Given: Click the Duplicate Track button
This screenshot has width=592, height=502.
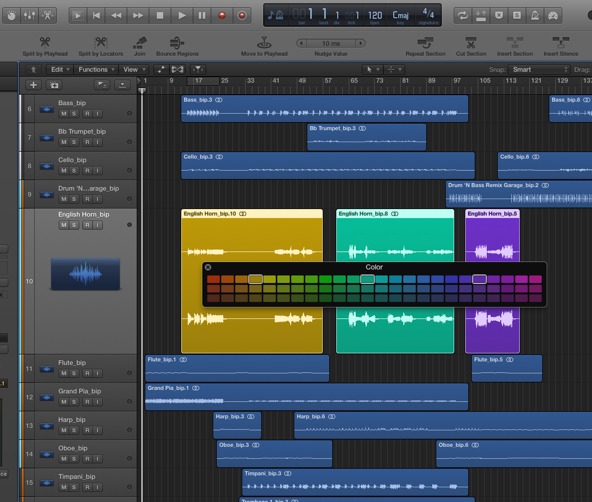Looking at the screenshot, I should pyautogui.click(x=54, y=85).
